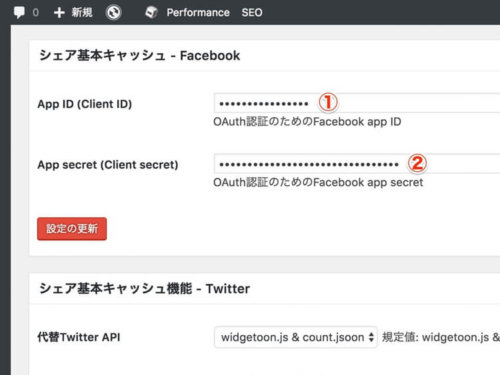Image resolution: width=500 pixels, height=375 pixels.
Task: Collapse the シェア基本キャッシュ機能 - Twitter panel header
Action: (x=265, y=289)
